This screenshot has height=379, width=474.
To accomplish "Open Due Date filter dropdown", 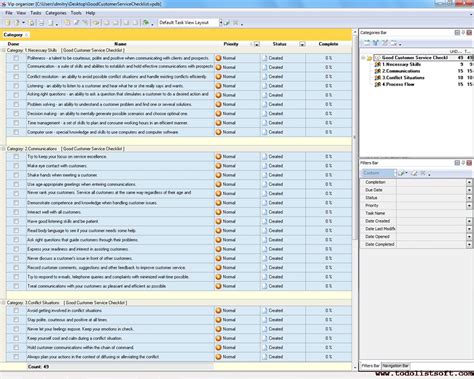I will pyautogui.click(x=469, y=190).
